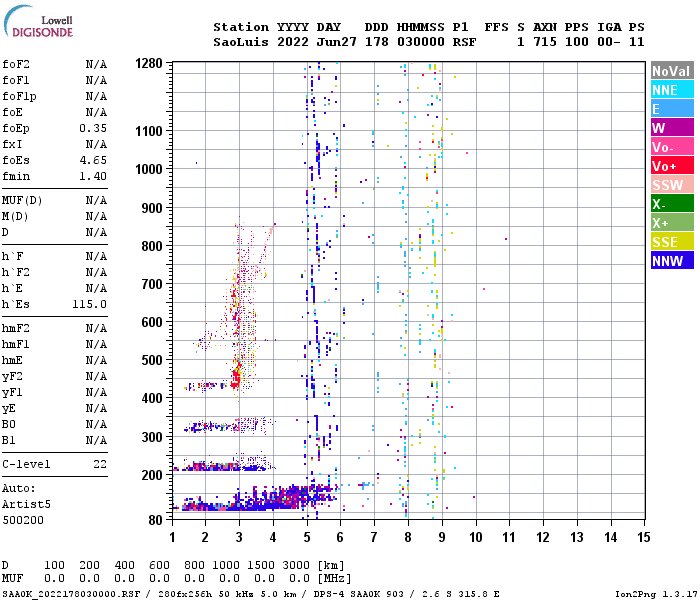Click the fmin value 1.40

pos(93,176)
